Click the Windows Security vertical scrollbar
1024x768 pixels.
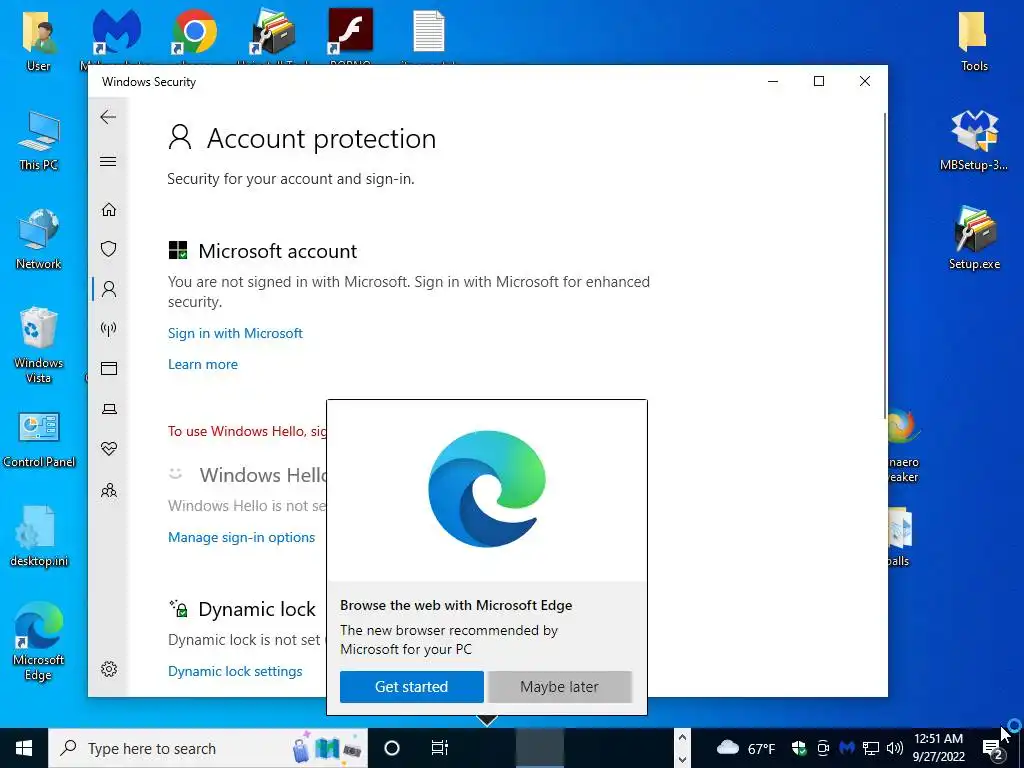point(885,265)
